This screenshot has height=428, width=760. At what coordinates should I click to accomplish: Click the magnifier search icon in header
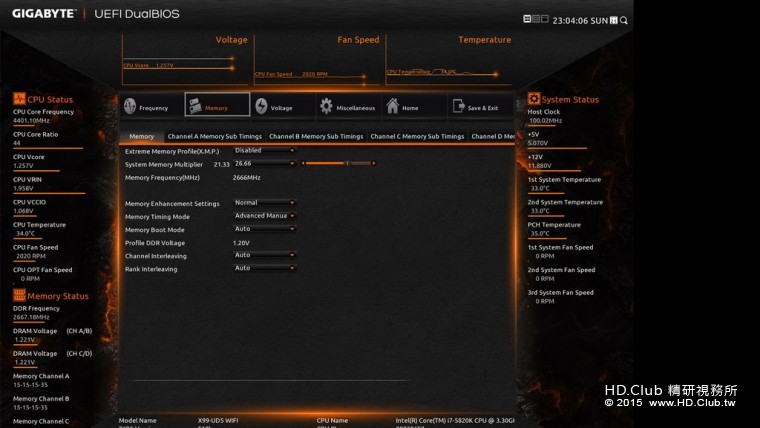[x=624, y=20]
